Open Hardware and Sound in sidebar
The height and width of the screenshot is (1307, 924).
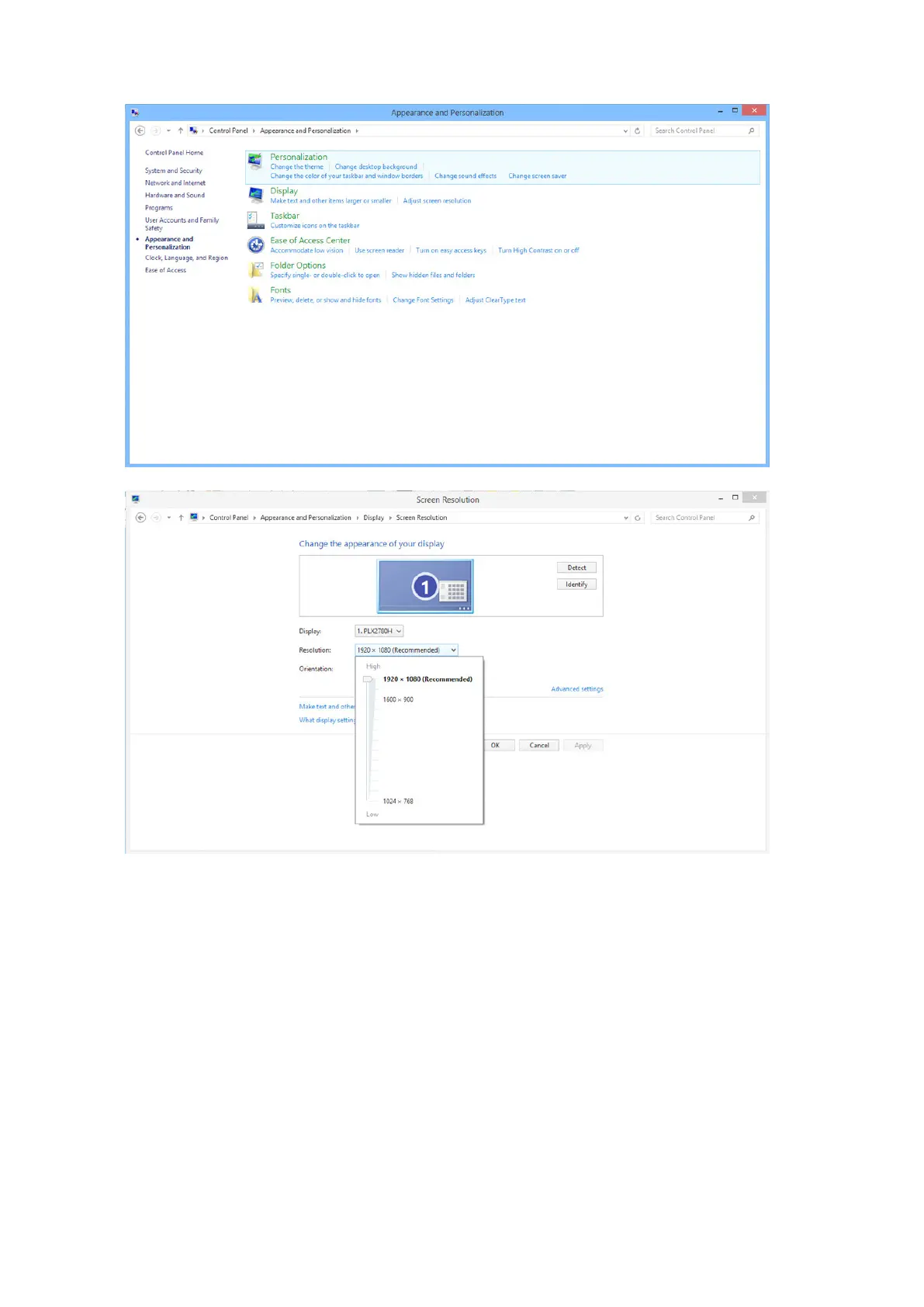pyautogui.click(x=175, y=196)
